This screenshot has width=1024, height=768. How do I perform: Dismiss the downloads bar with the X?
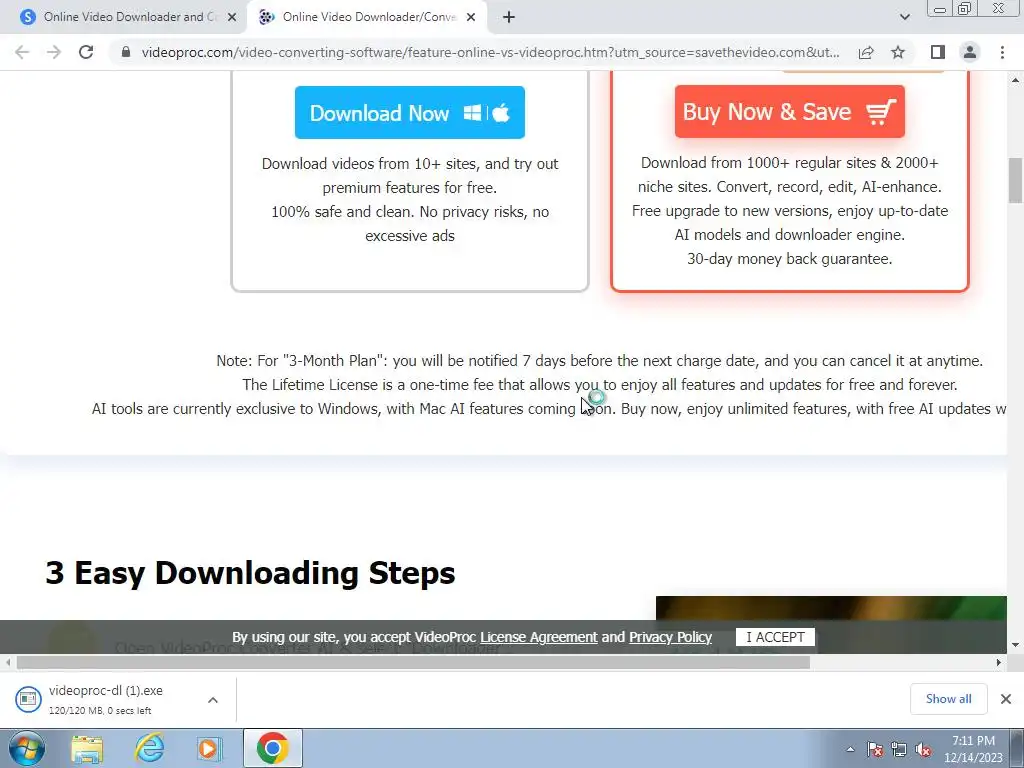(x=1006, y=699)
